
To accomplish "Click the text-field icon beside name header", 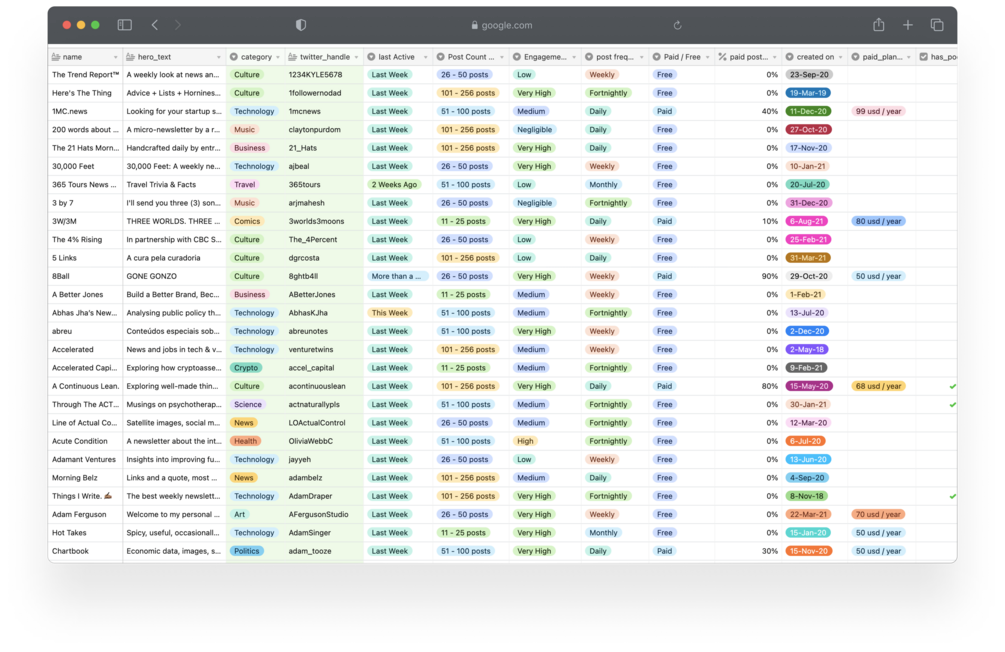I will coord(56,57).
